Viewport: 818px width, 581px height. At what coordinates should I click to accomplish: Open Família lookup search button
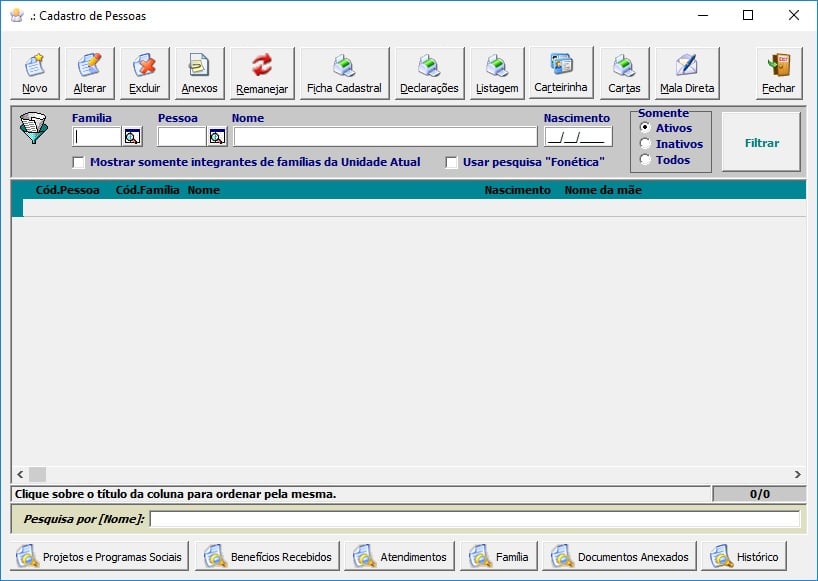click(132, 137)
